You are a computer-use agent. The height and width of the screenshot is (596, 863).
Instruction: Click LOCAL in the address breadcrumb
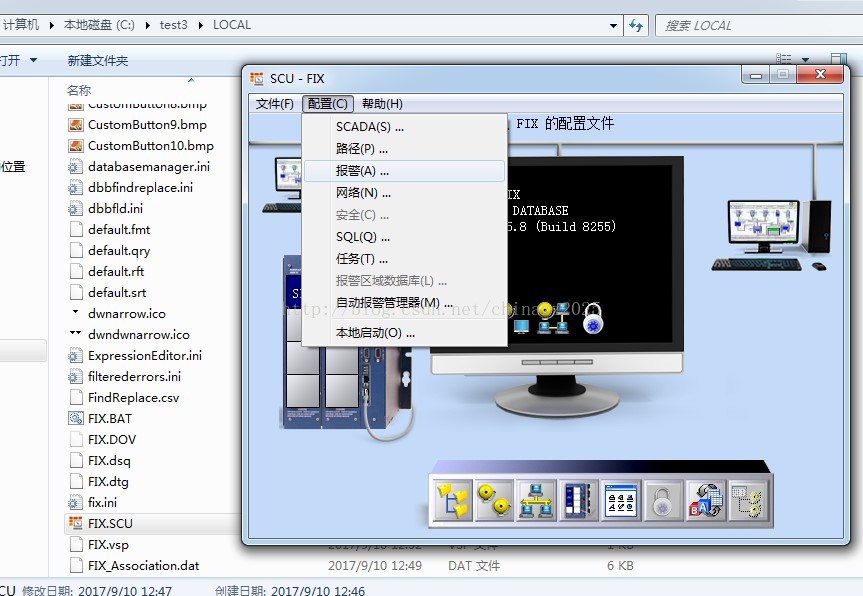pyautogui.click(x=232, y=25)
